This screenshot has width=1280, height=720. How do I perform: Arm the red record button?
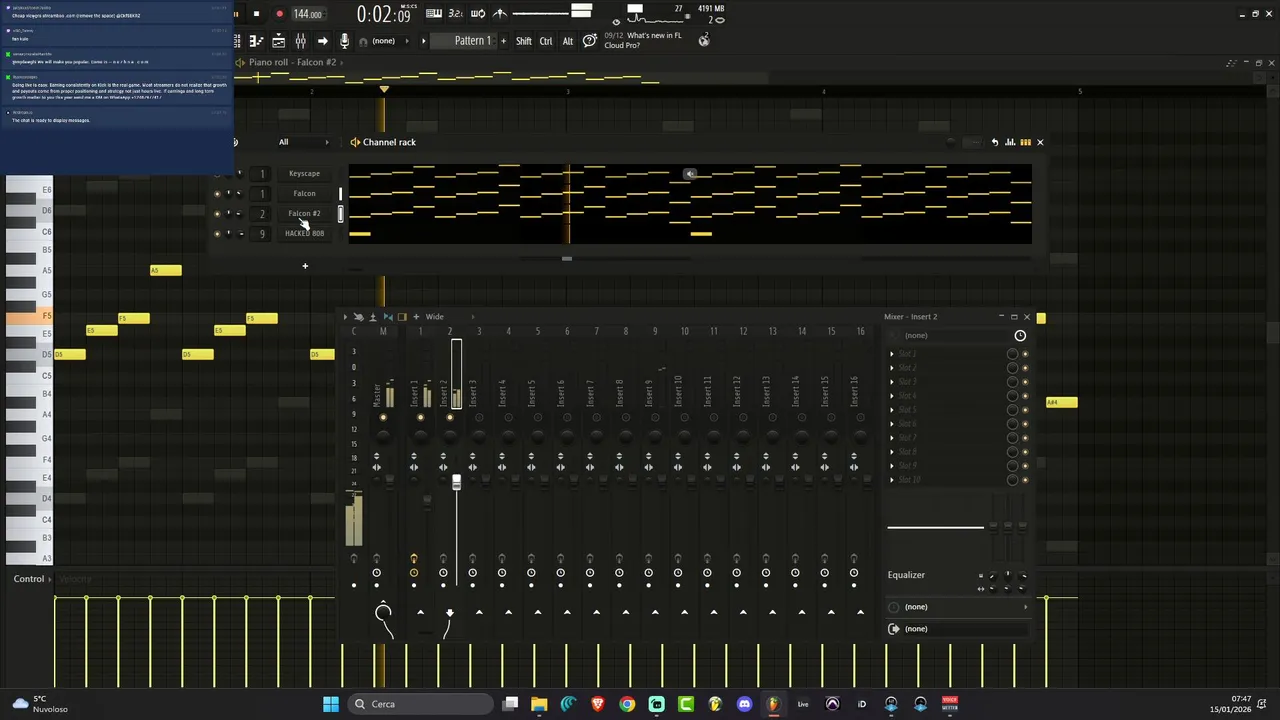279,14
